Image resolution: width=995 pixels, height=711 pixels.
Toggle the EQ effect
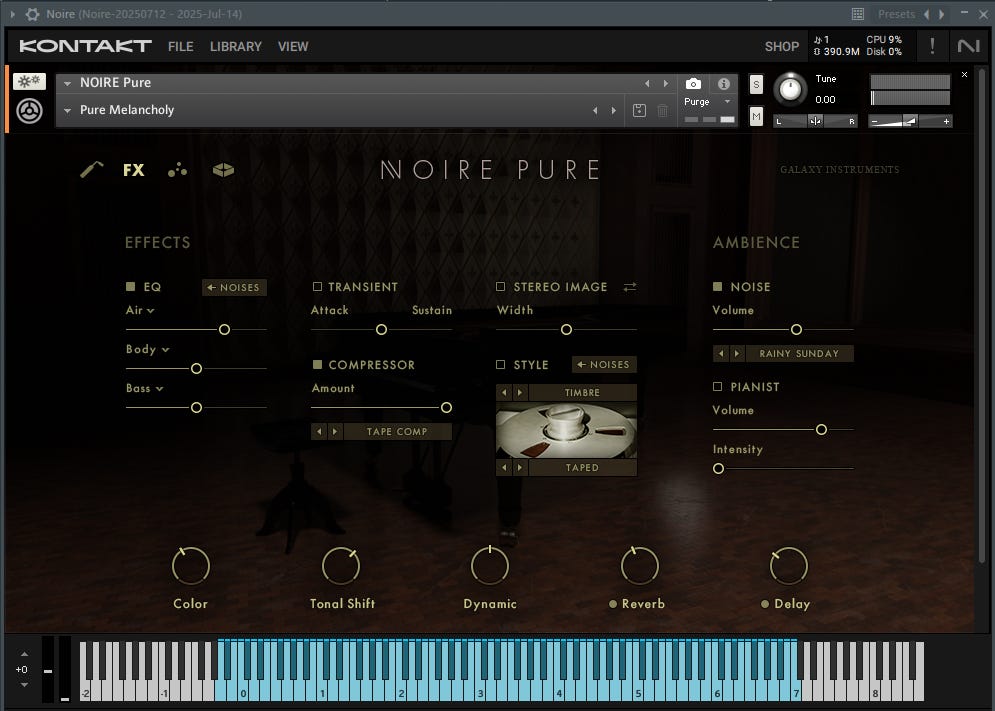tap(131, 287)
